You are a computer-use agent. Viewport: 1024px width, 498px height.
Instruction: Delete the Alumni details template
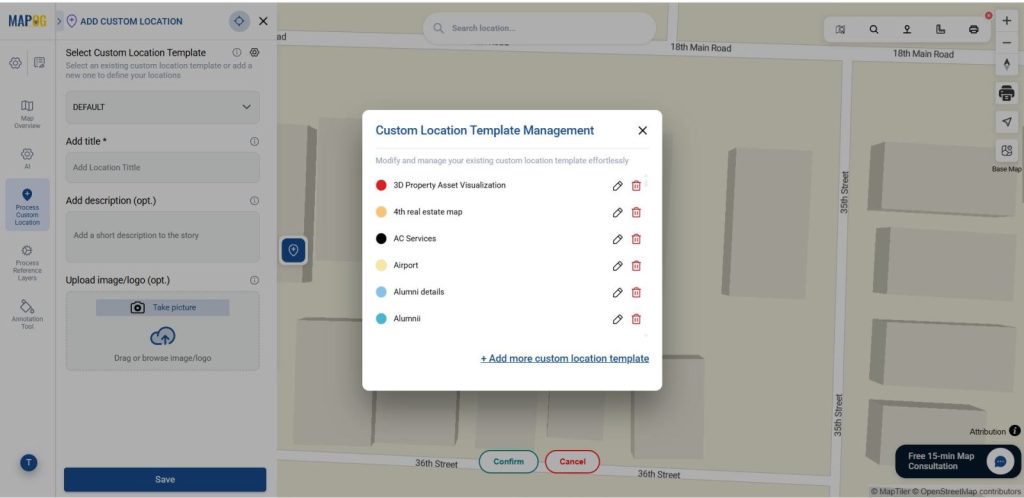pyautogui.click(x=636, y=292)
